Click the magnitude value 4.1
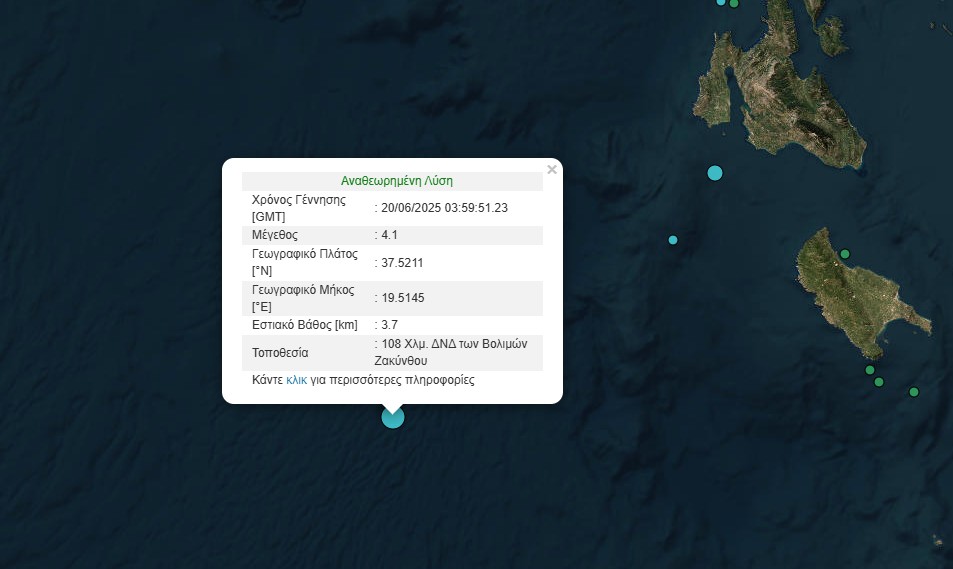Viewport: 953px width, 569px height. 390,235
